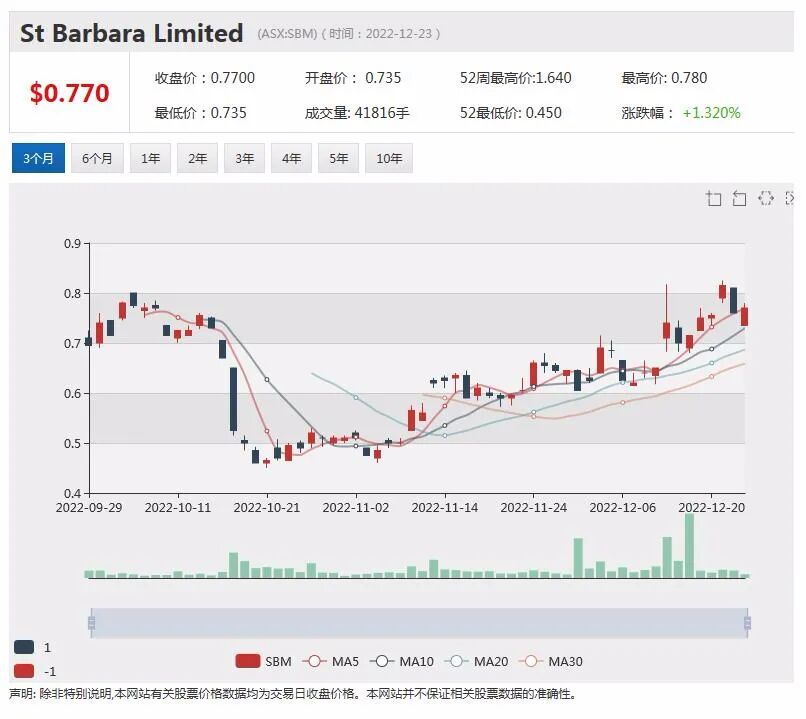
Task: Click the (ASX:SBM) ticker text
Action: point(287,34)
